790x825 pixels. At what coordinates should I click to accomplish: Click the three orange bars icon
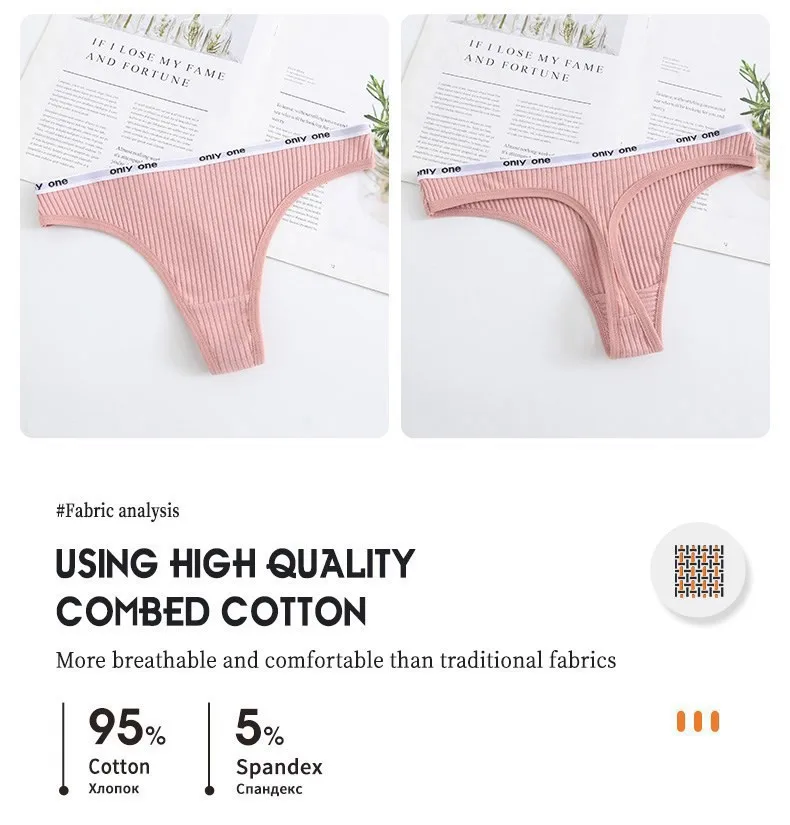[x=697, y=721]
